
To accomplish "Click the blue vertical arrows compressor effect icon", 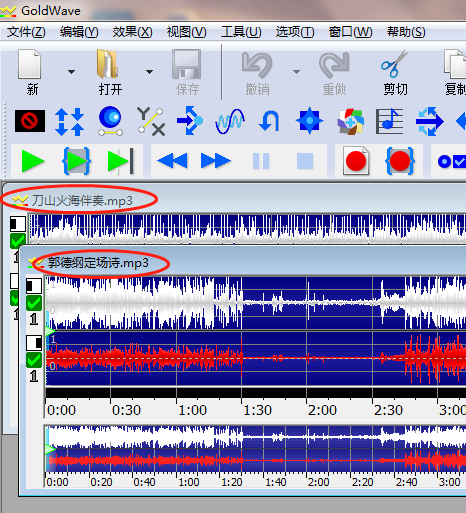I will (x=69, y=121).
